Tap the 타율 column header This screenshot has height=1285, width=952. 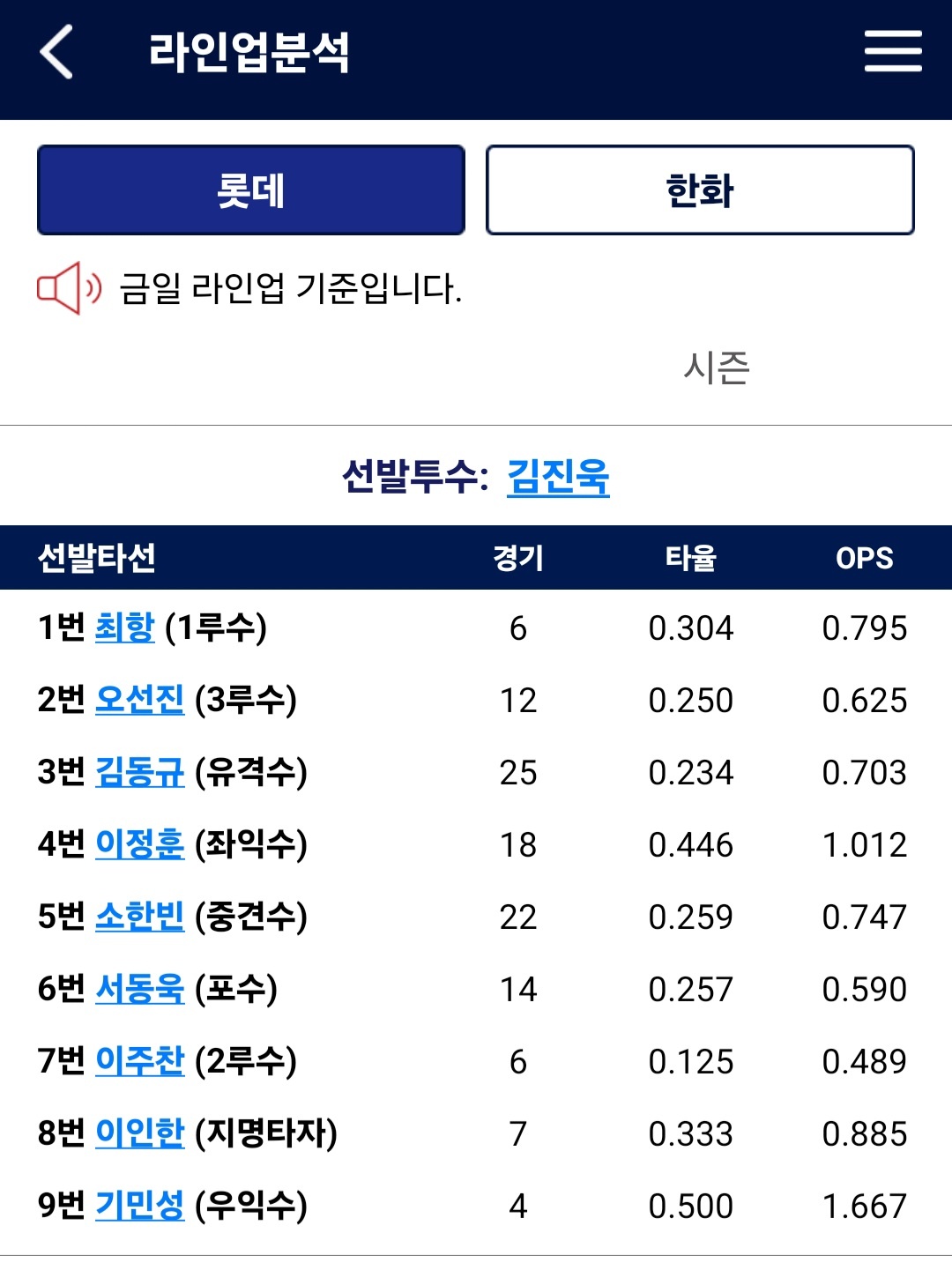pos(690,558)
